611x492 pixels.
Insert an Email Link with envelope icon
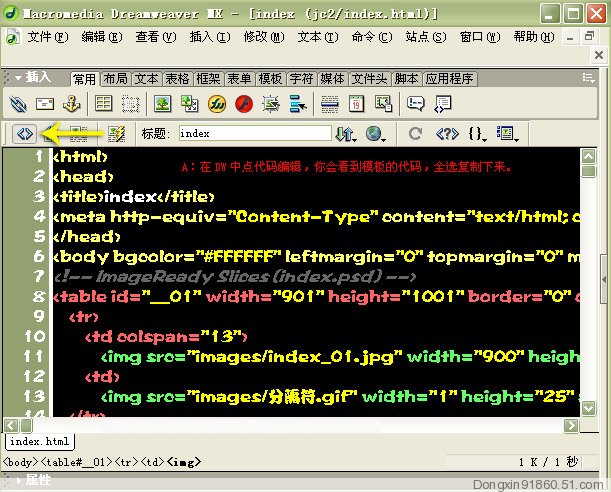[45, 104]
